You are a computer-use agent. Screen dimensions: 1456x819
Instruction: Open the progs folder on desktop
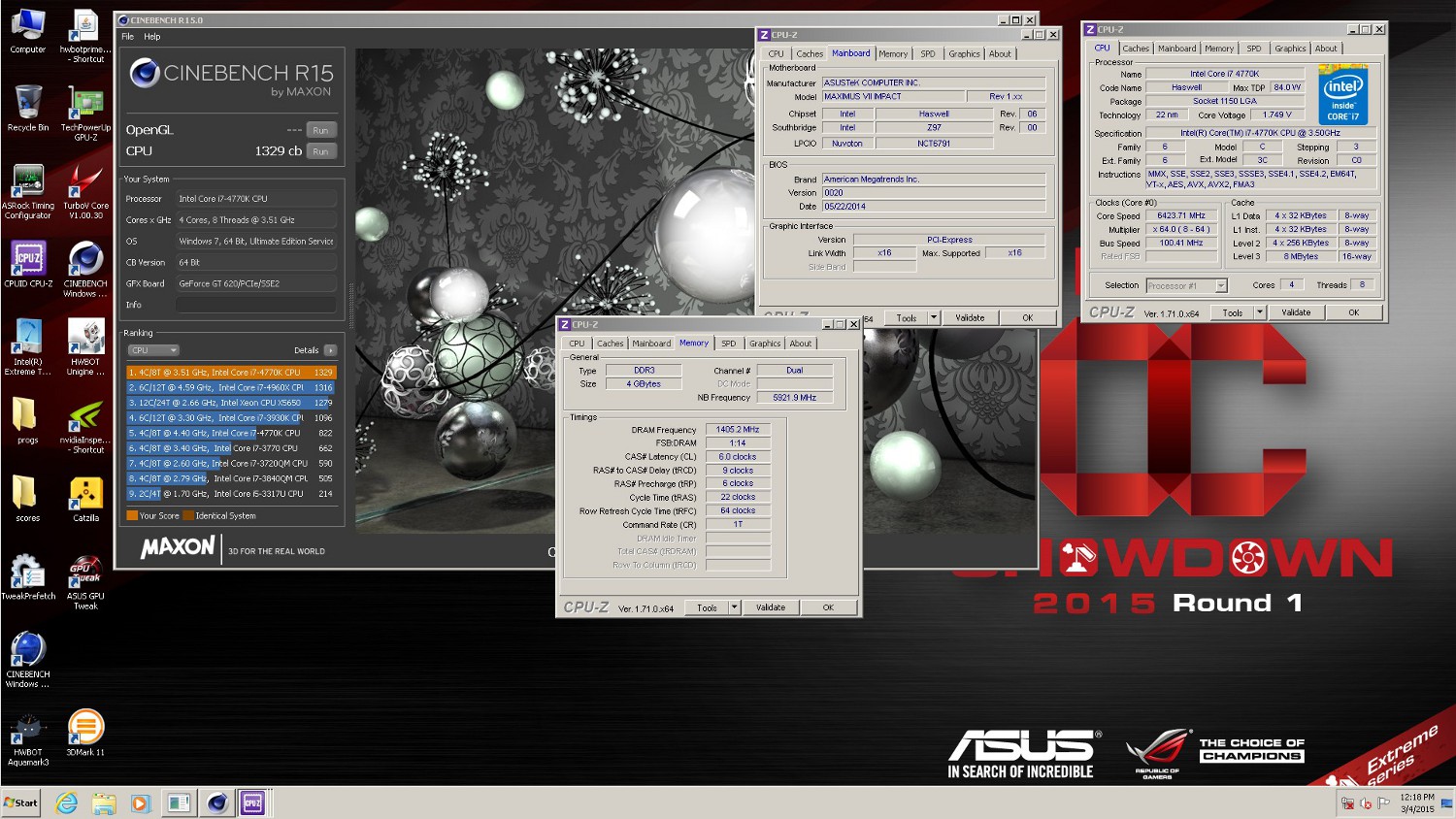27,420
